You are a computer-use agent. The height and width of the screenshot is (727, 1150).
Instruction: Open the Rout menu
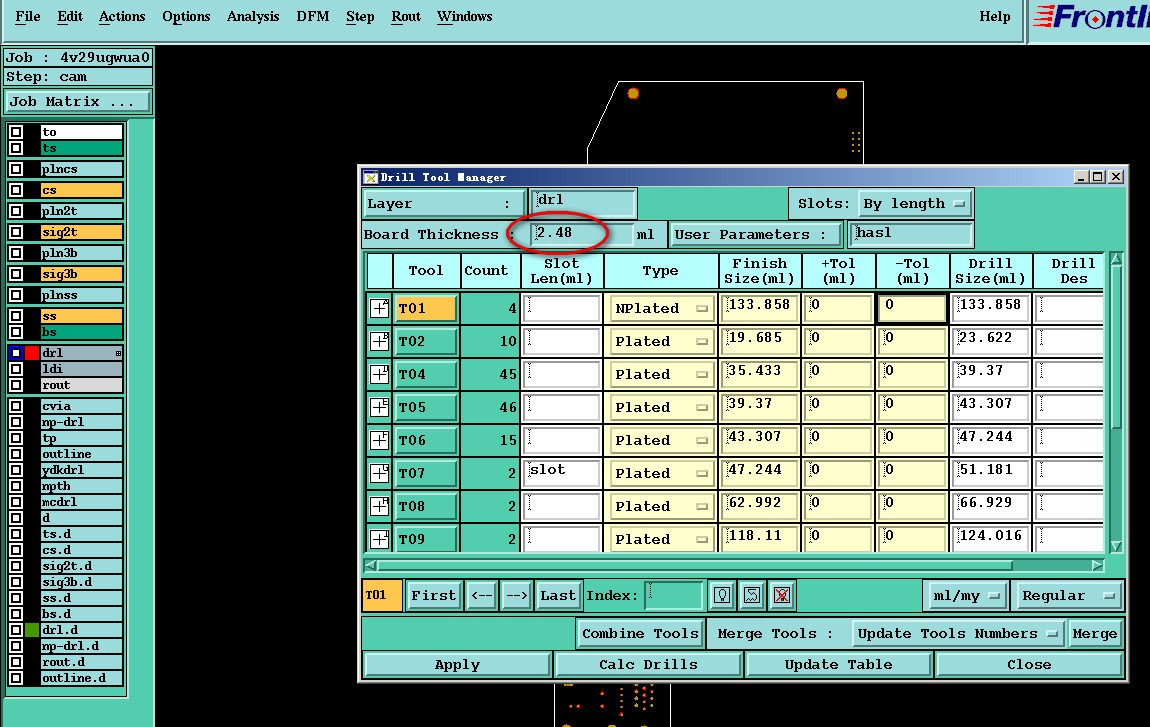point(406,16)
